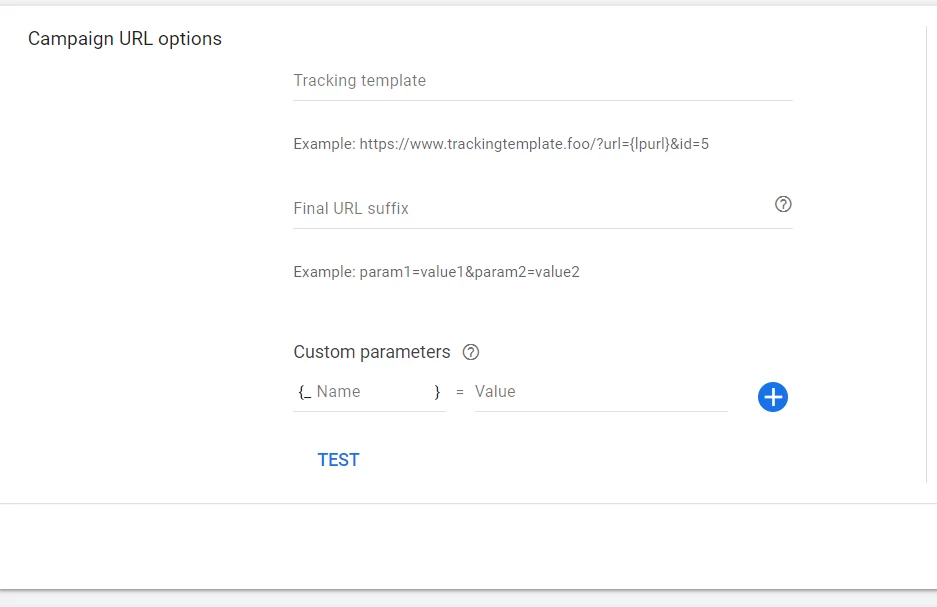Click empty space left of the TEST button
Screen dimensions: 937x607
point(150,460)
